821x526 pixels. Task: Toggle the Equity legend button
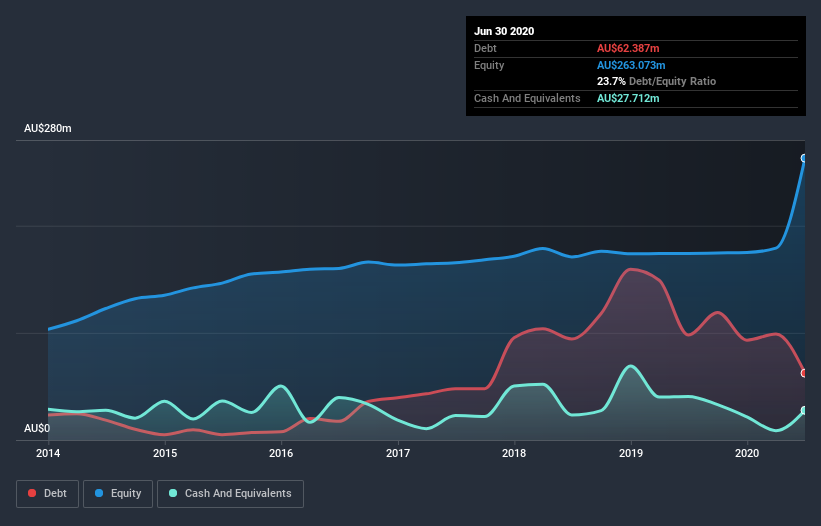click(x=118, y=494)
